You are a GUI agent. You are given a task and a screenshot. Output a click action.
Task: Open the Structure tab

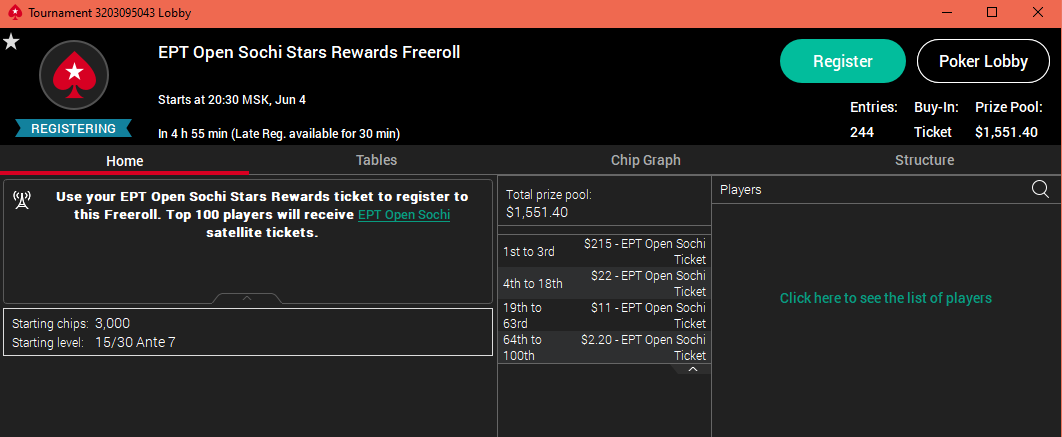pos(925,161)
